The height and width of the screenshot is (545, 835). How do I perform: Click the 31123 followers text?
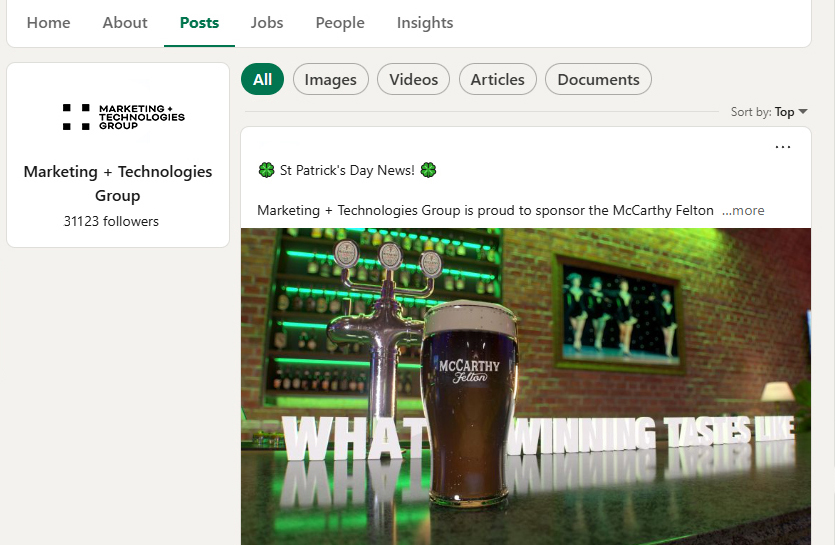[x=111, y=221]
